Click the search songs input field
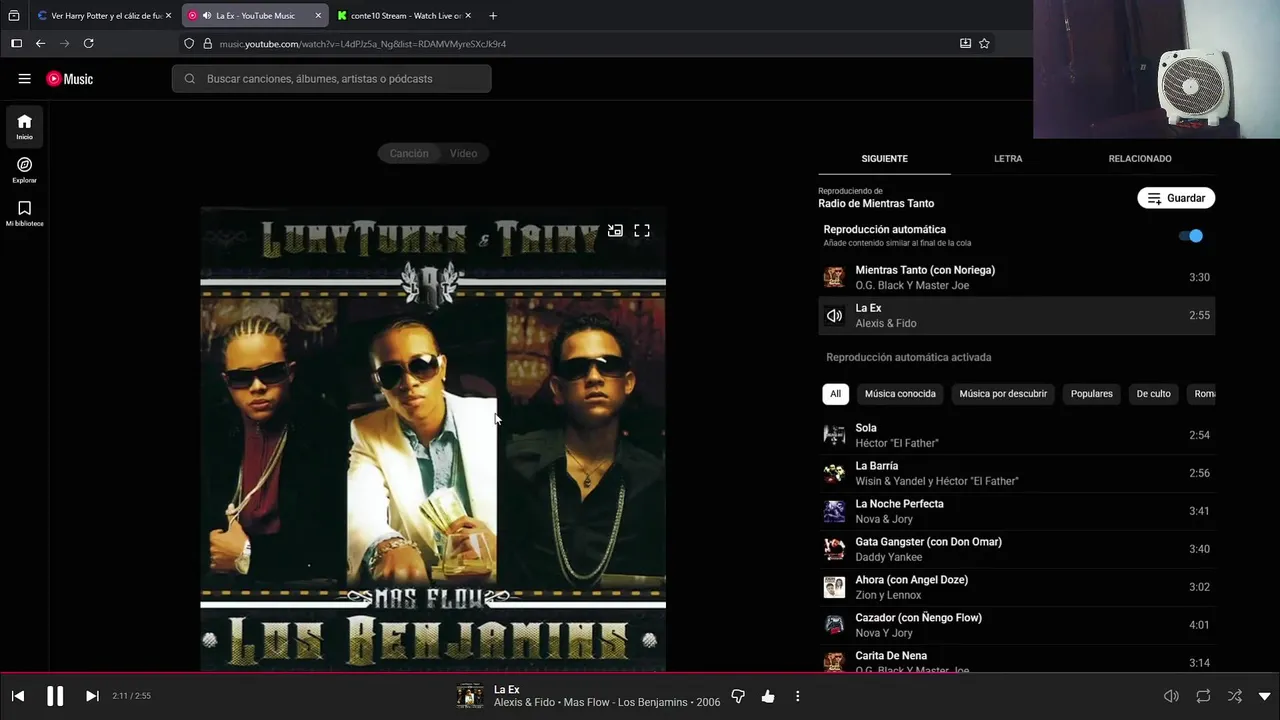1280x720 pixels. click(x=332, y=79)
